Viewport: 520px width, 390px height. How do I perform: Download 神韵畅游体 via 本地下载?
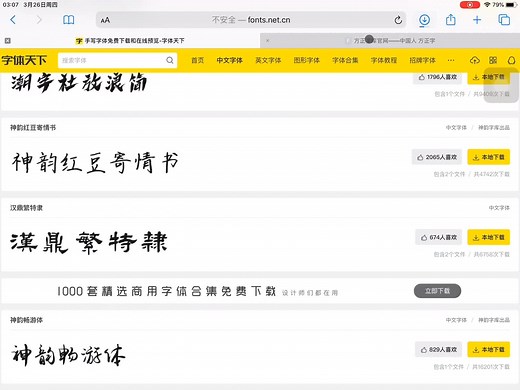489,350
